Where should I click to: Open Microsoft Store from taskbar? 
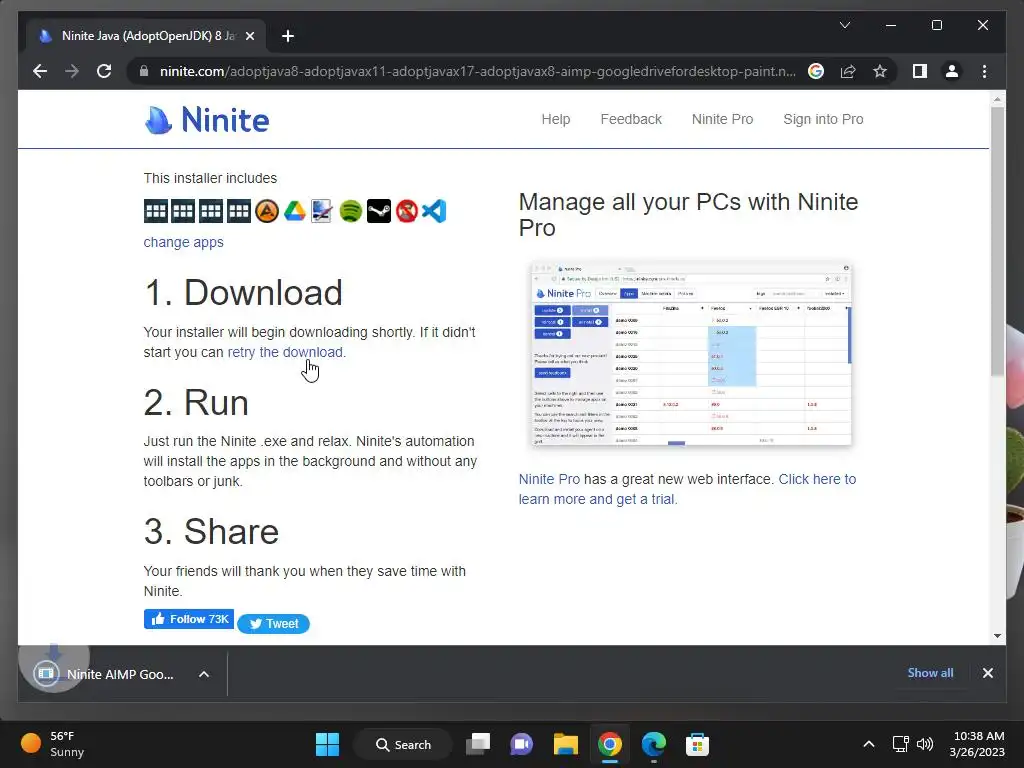tap(697, 744)
